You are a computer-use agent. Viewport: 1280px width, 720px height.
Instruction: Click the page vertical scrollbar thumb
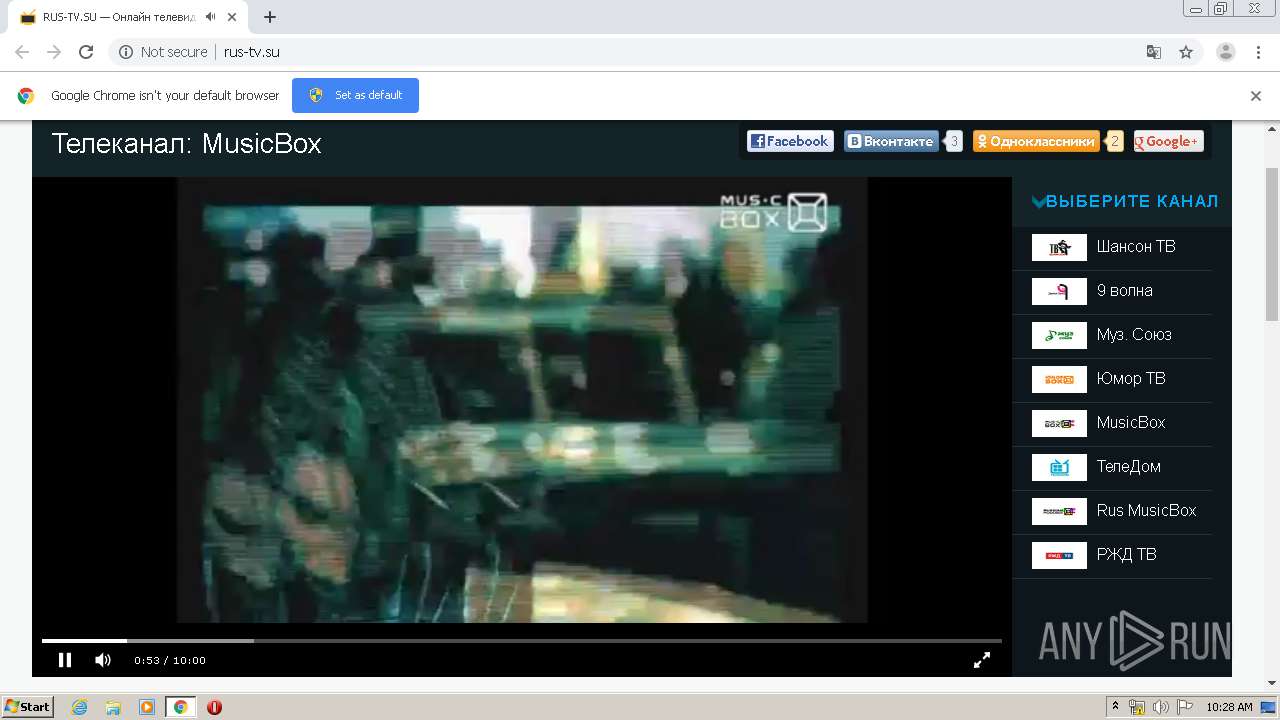coord(1272,244)
